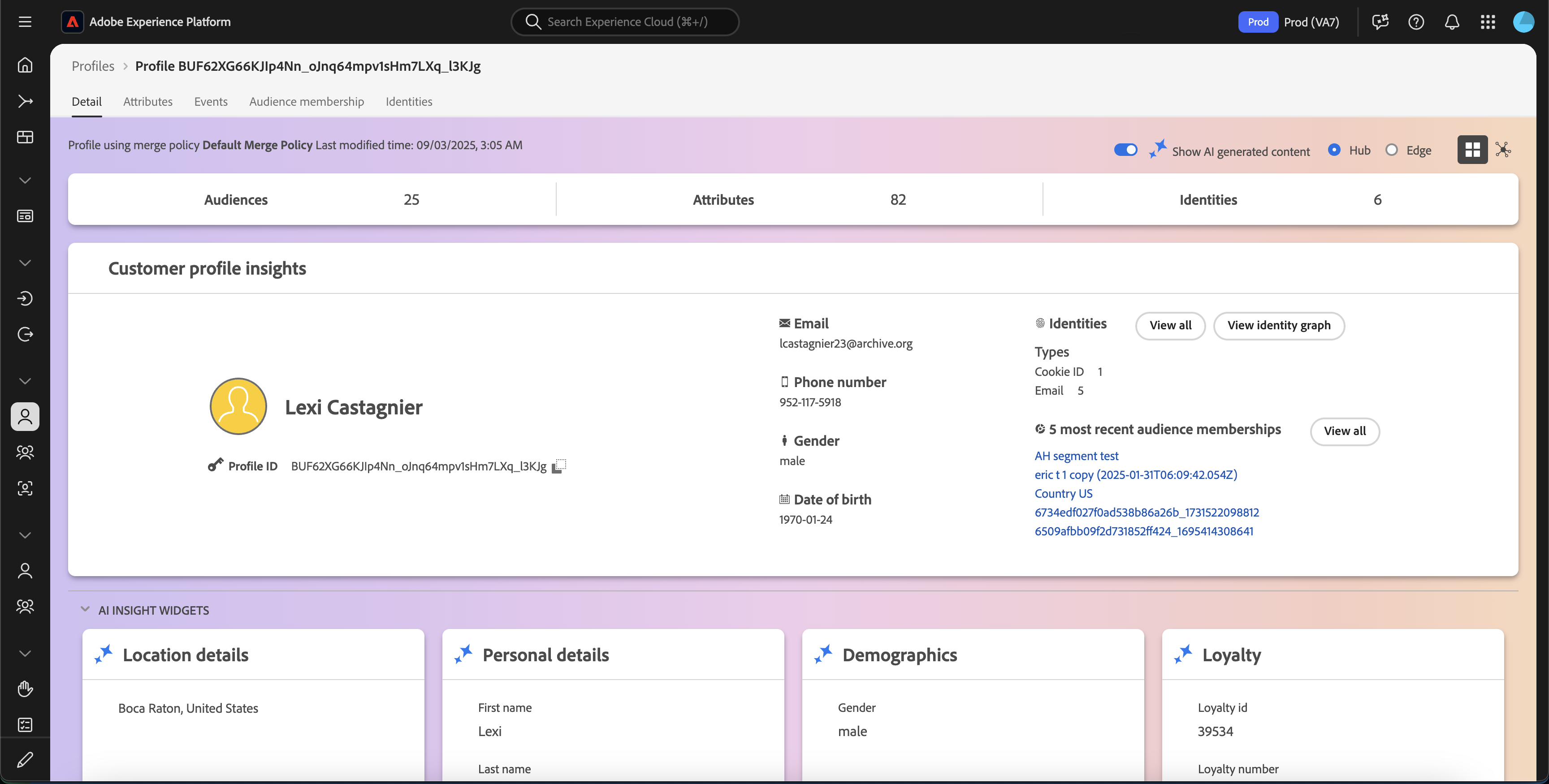Screen dimensions: 1549x784
Task: Open the Events tab
Action: coord(211,102)
